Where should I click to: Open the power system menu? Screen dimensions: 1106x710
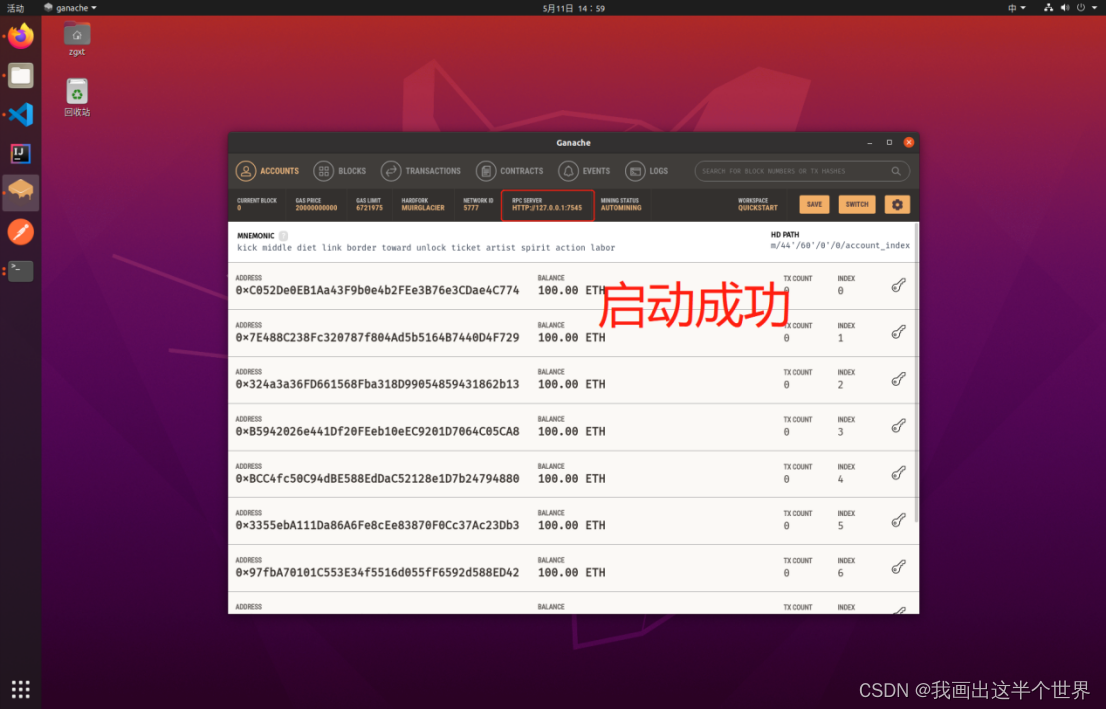coord(1081,8)
